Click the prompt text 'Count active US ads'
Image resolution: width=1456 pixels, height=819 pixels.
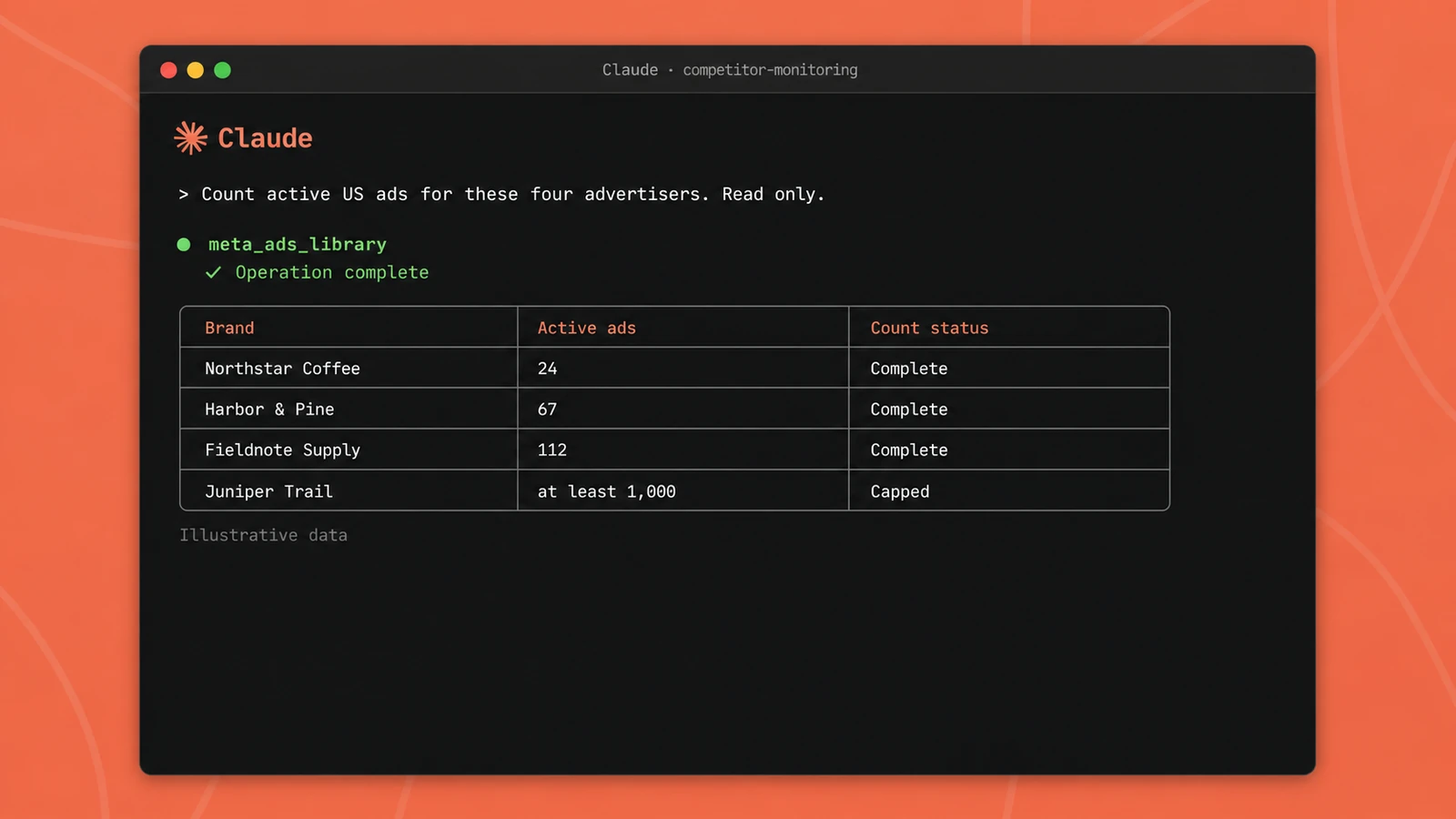coord(305,194)
